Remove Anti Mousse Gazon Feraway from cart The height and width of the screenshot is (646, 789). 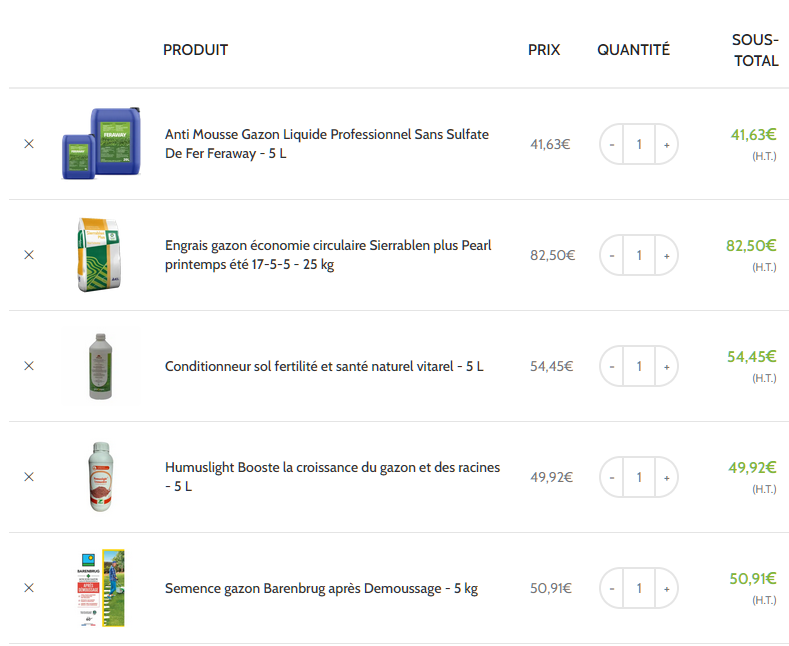tap(29, 144)
